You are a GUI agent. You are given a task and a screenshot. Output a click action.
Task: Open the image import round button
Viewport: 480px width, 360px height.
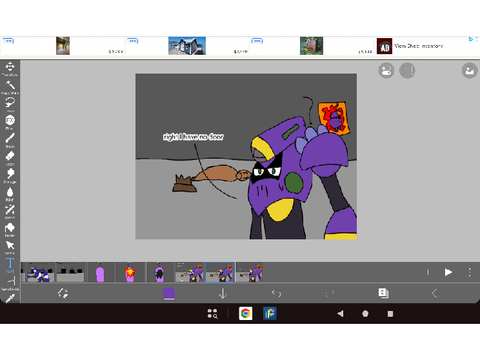tap(470, 71)
